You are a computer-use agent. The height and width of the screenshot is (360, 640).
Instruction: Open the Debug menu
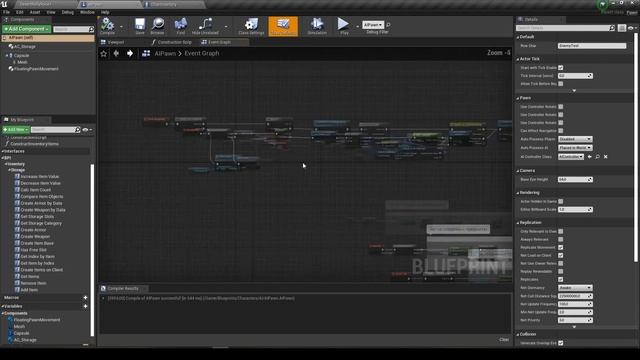pyautogui.click(x=67, y=12)
